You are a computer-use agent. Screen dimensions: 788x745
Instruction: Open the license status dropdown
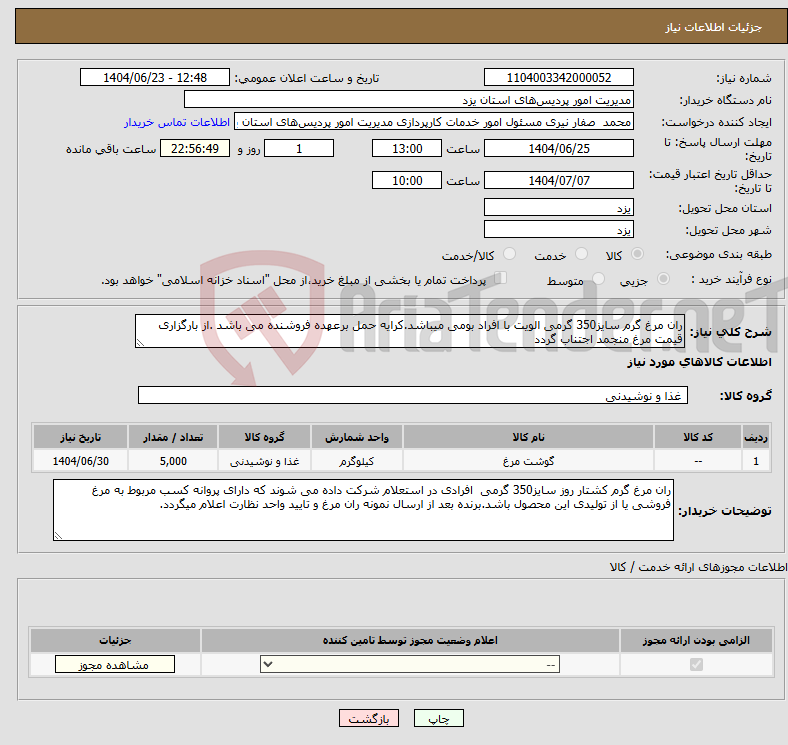tap(410, 665)
